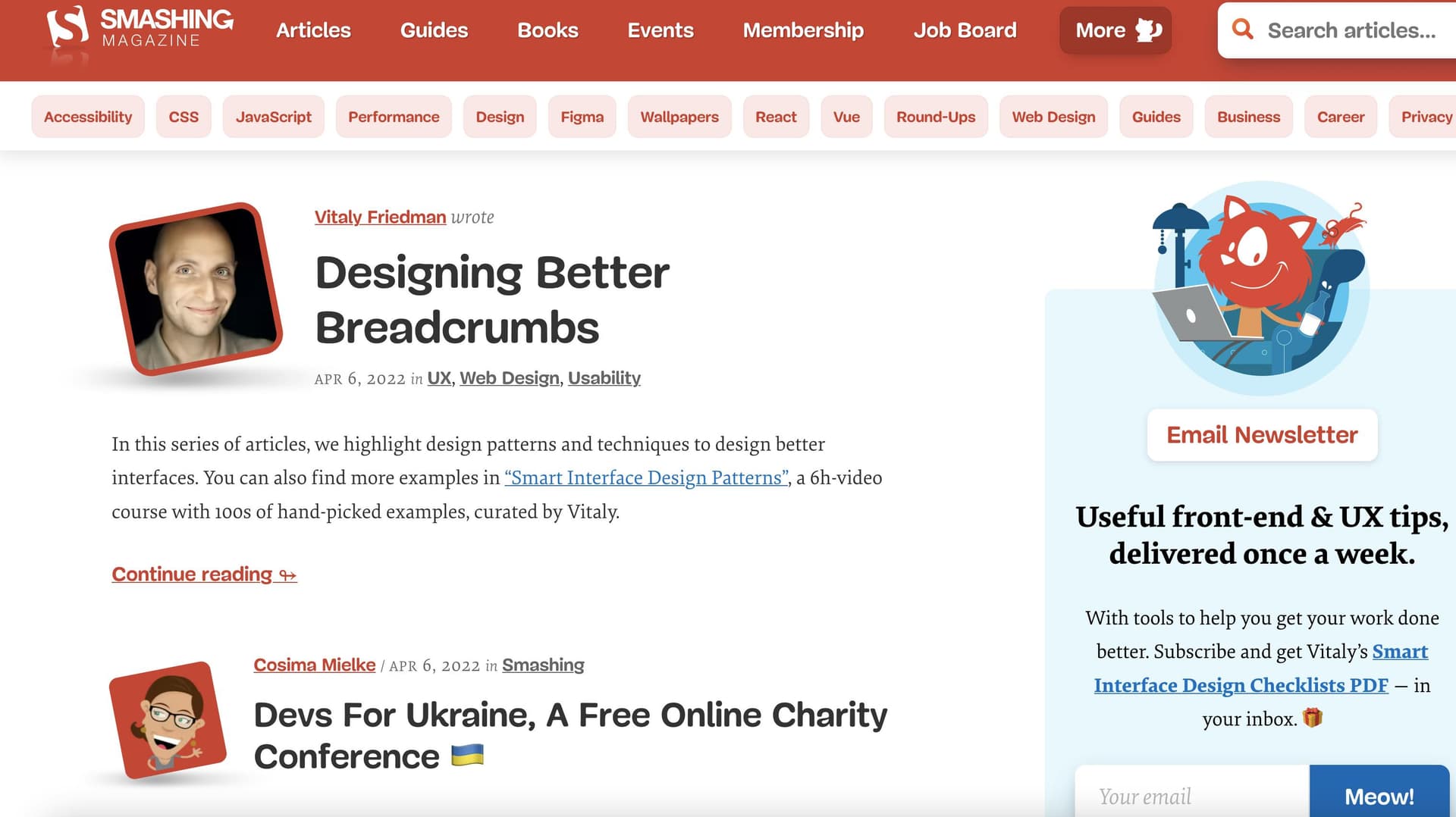Open Devs For Ukraine article title
This screenshot has width=1456, height=817.
point(570,735)
